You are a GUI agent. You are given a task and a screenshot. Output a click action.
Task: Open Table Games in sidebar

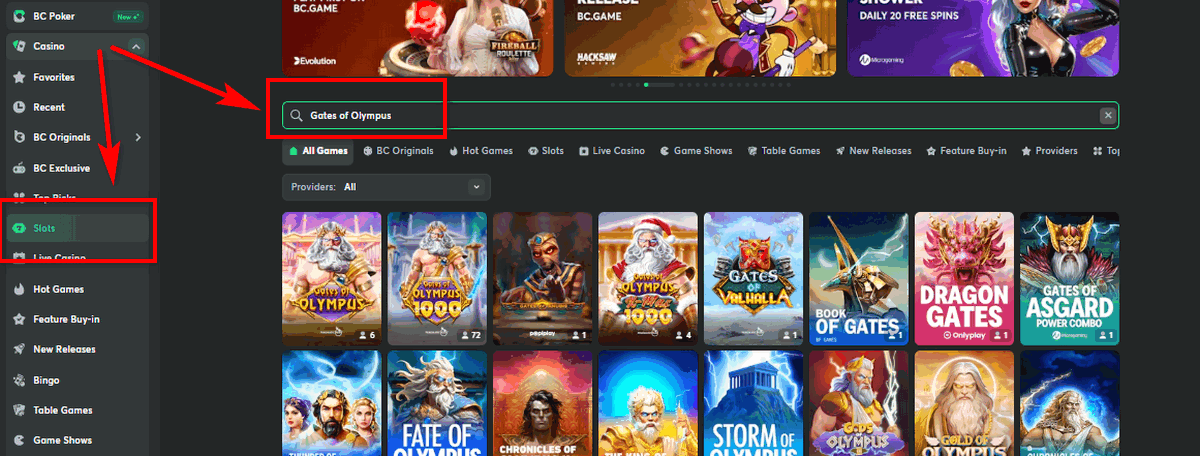76,410
